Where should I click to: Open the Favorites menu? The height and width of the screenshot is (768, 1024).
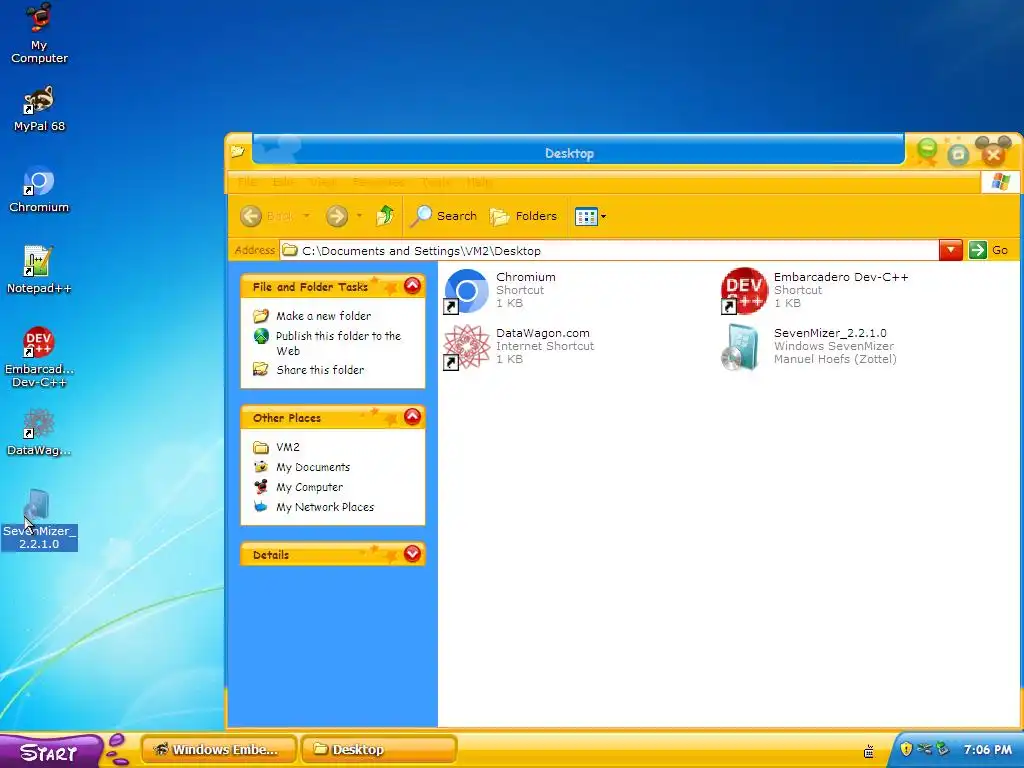379,182
